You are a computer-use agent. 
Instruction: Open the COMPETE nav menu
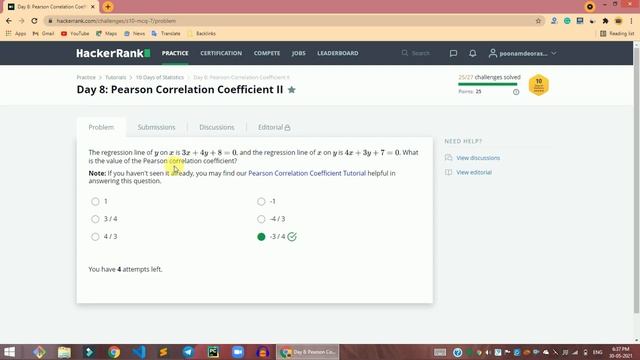pyautogui.click(x=267, y=53)
